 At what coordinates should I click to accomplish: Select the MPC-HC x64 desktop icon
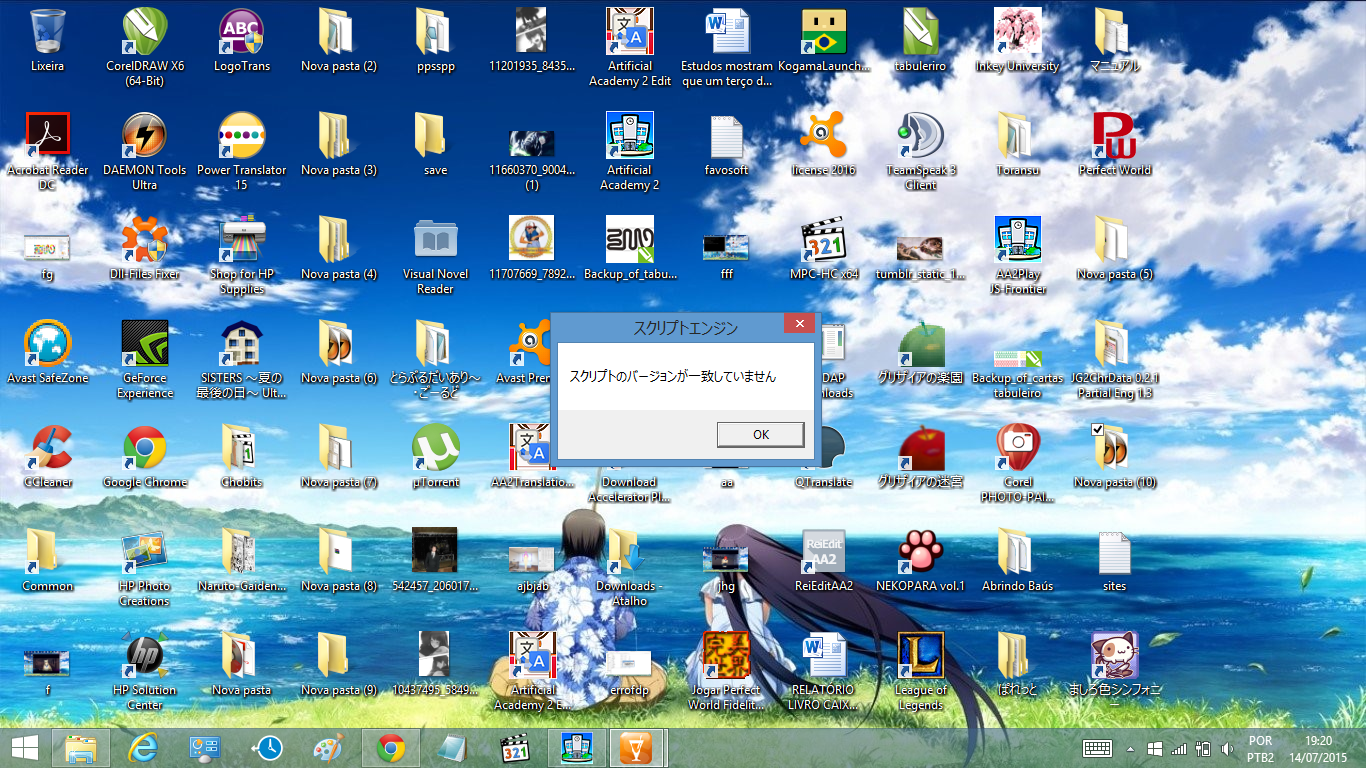[824, 248]
